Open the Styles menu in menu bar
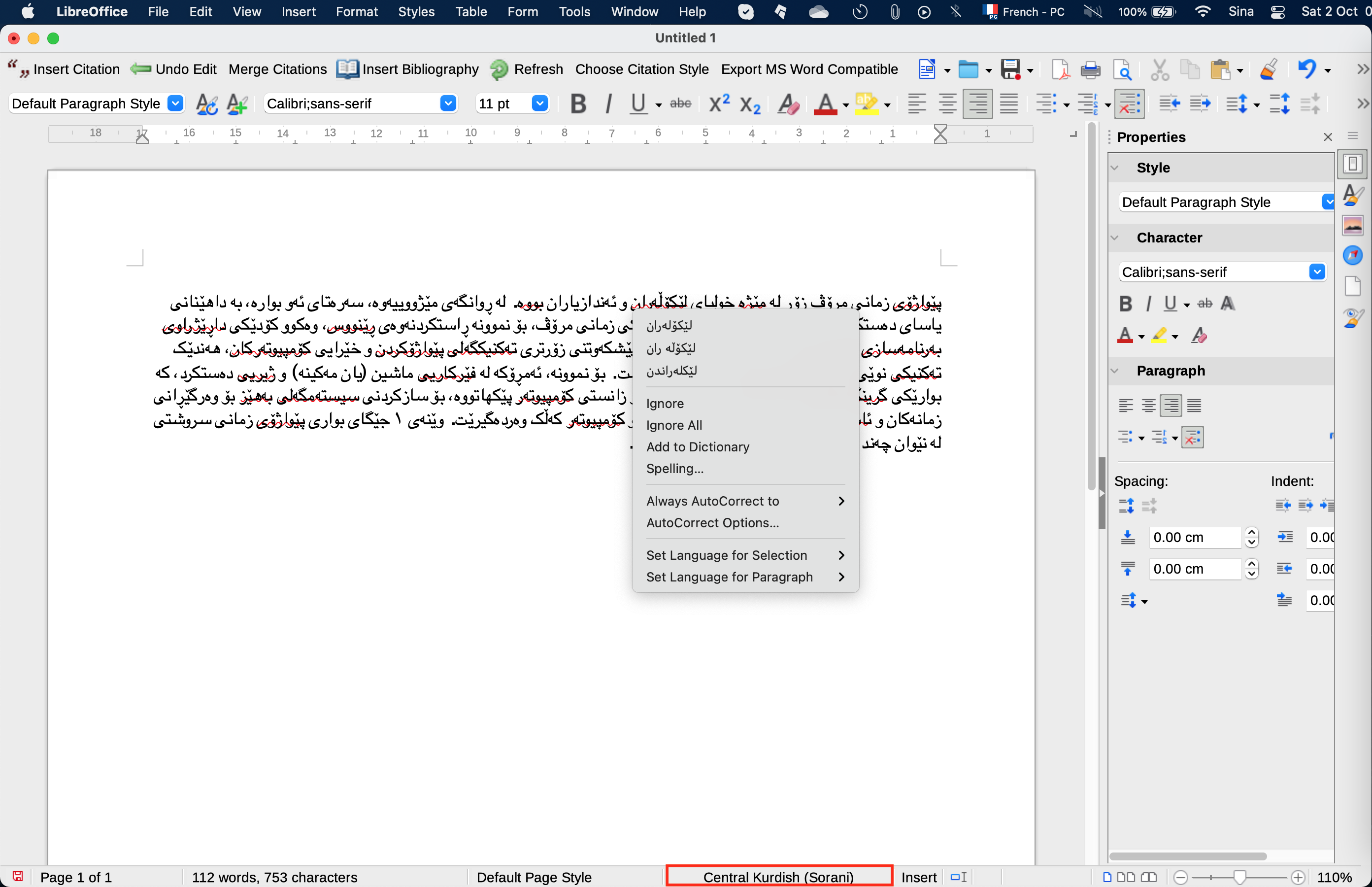The width and height of the screenshot is (1372, 887). point(416,11)
